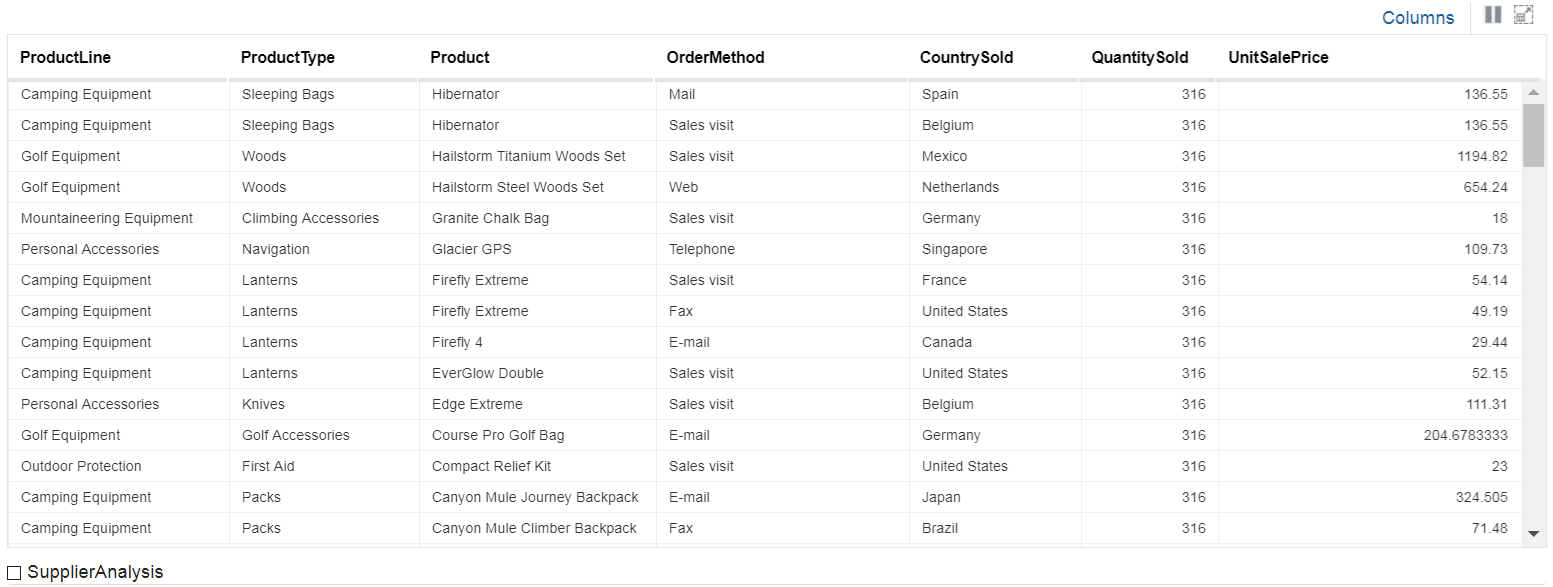
Task: Sort the table by OrderMethod
Action: (x=716, y=57)
